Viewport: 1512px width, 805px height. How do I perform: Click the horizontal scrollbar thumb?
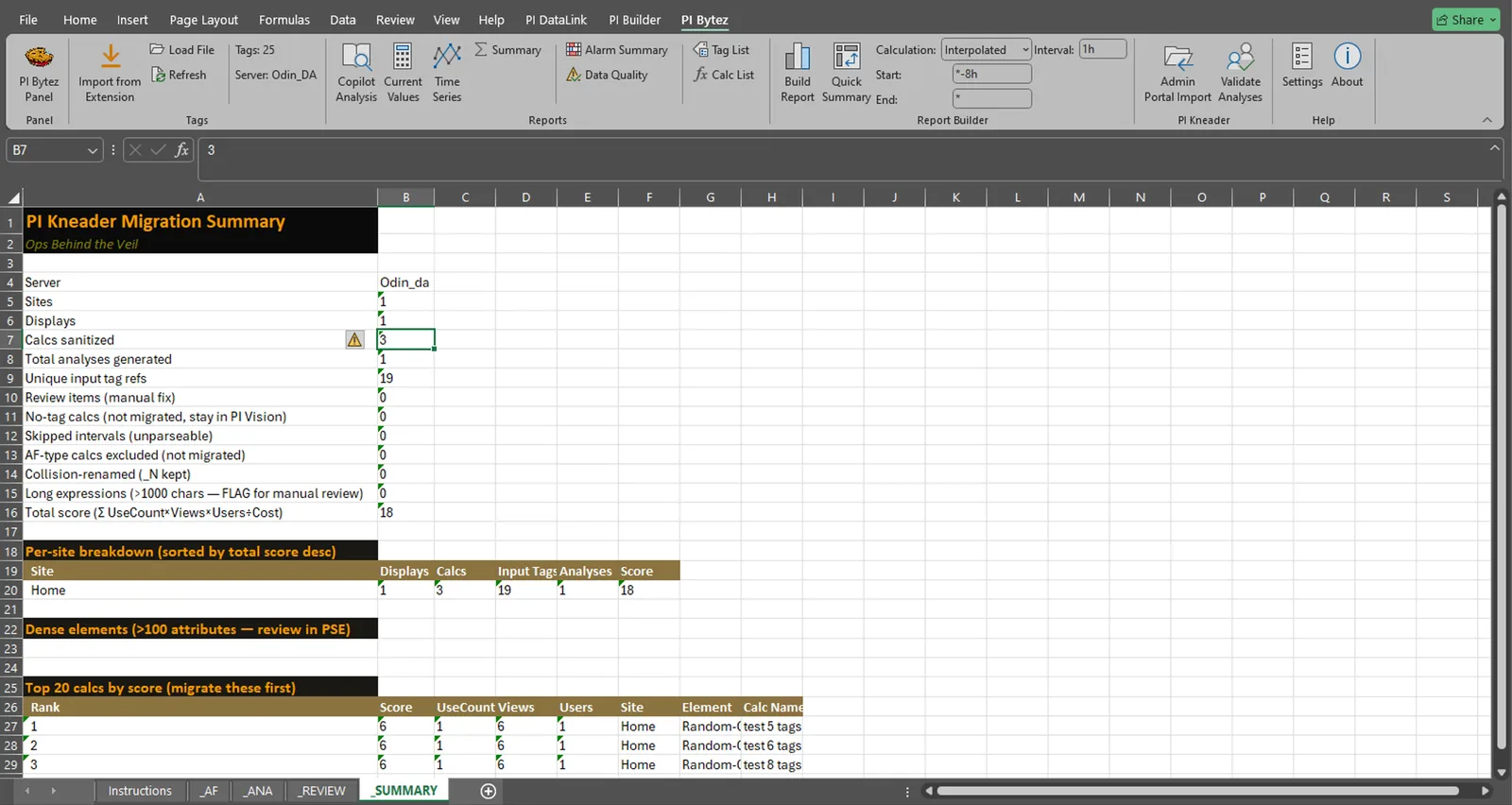click(x=1198, y=791)
